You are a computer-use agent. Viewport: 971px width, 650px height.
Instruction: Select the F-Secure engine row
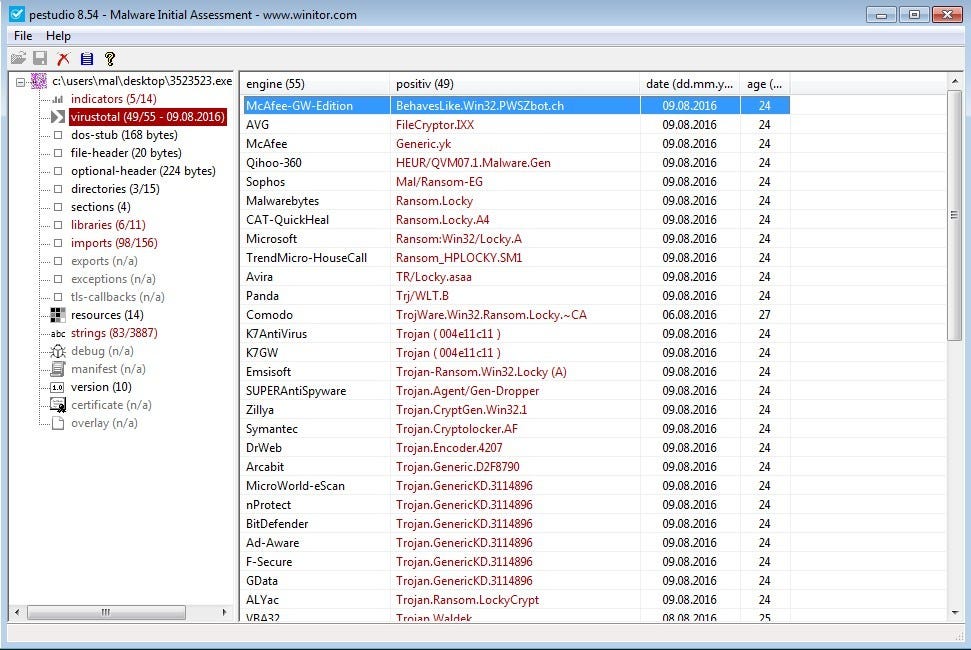(516, 562)
